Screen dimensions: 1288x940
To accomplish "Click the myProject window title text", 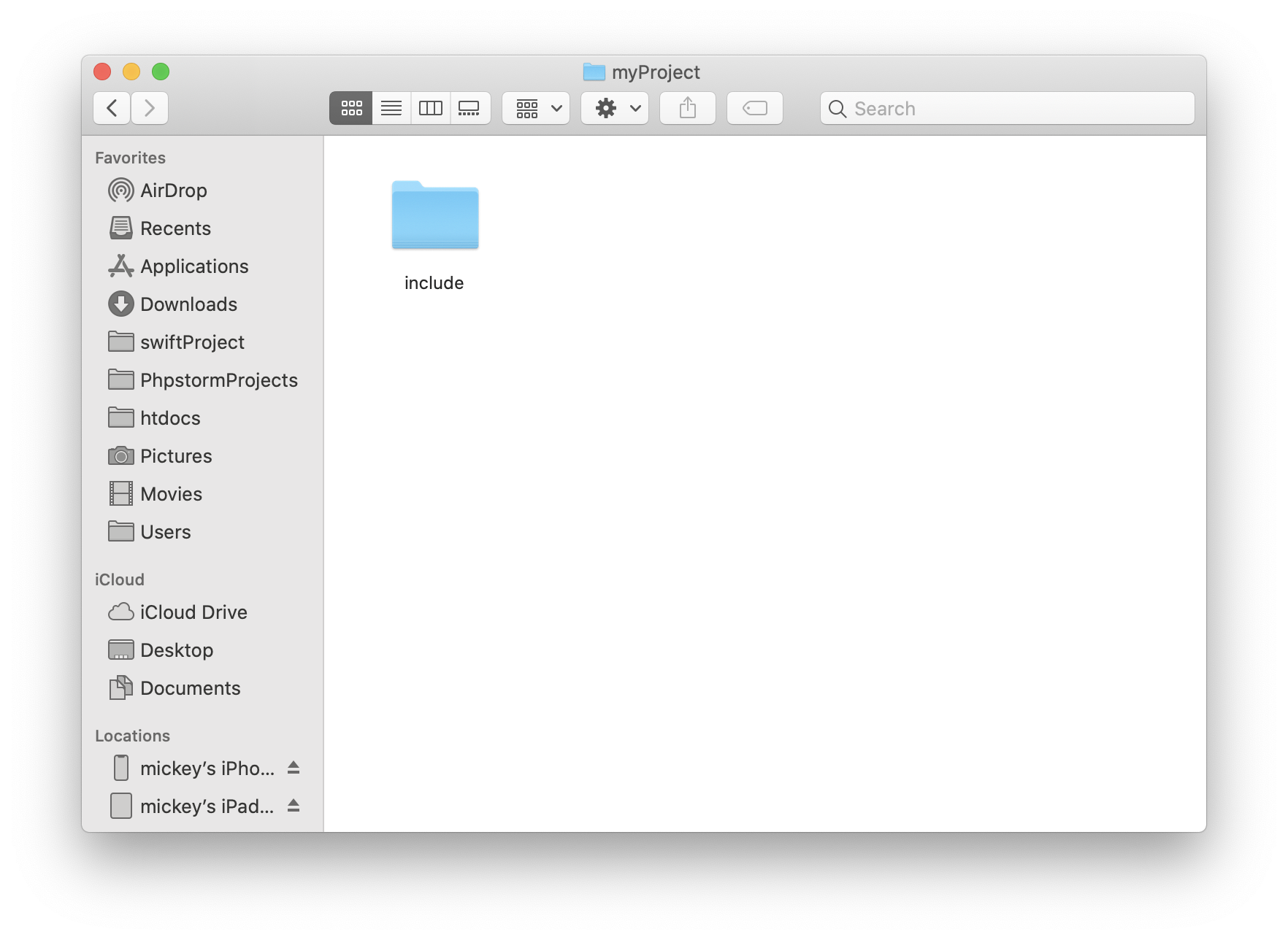I will (656, 72).
